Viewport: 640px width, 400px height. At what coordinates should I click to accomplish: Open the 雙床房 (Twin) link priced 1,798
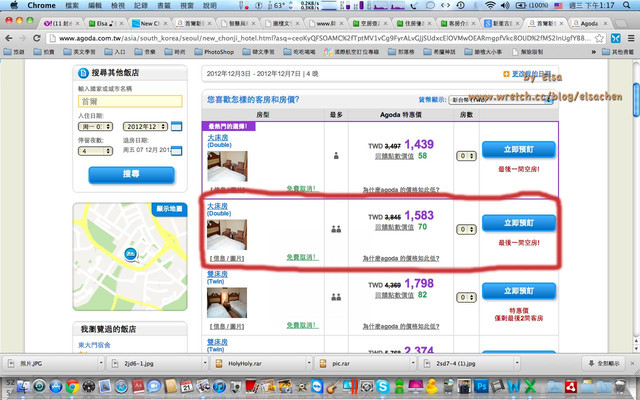pyautogui.click(x=217, y=274)
